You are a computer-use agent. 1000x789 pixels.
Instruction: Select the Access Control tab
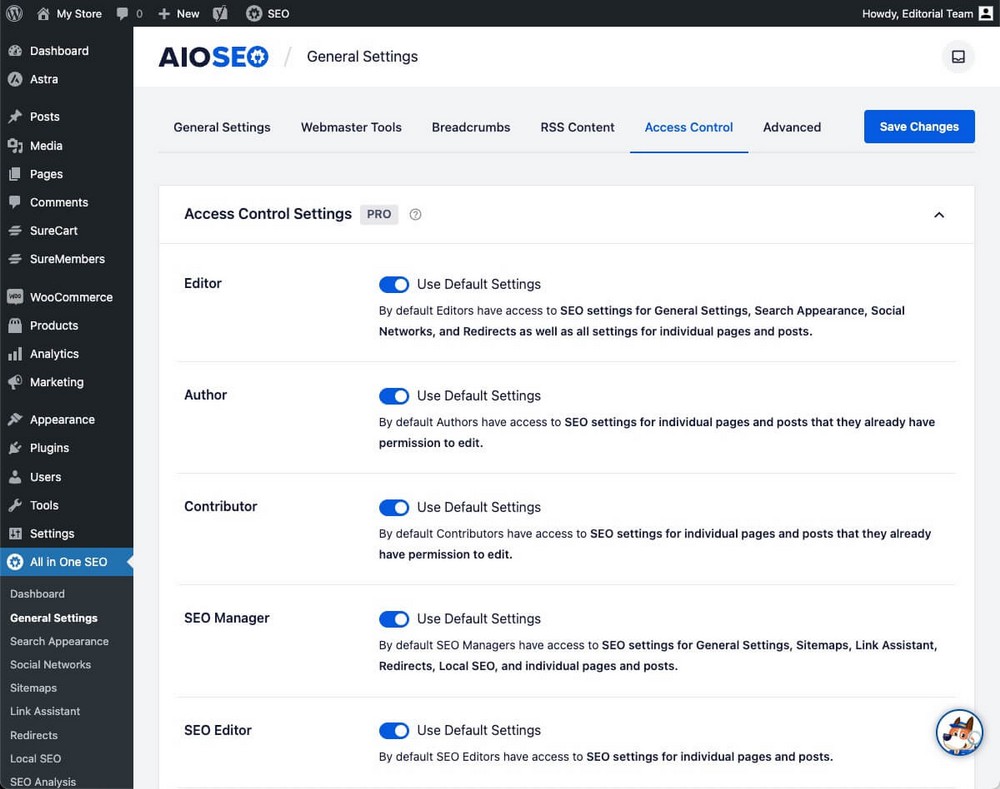click(689, 127)
